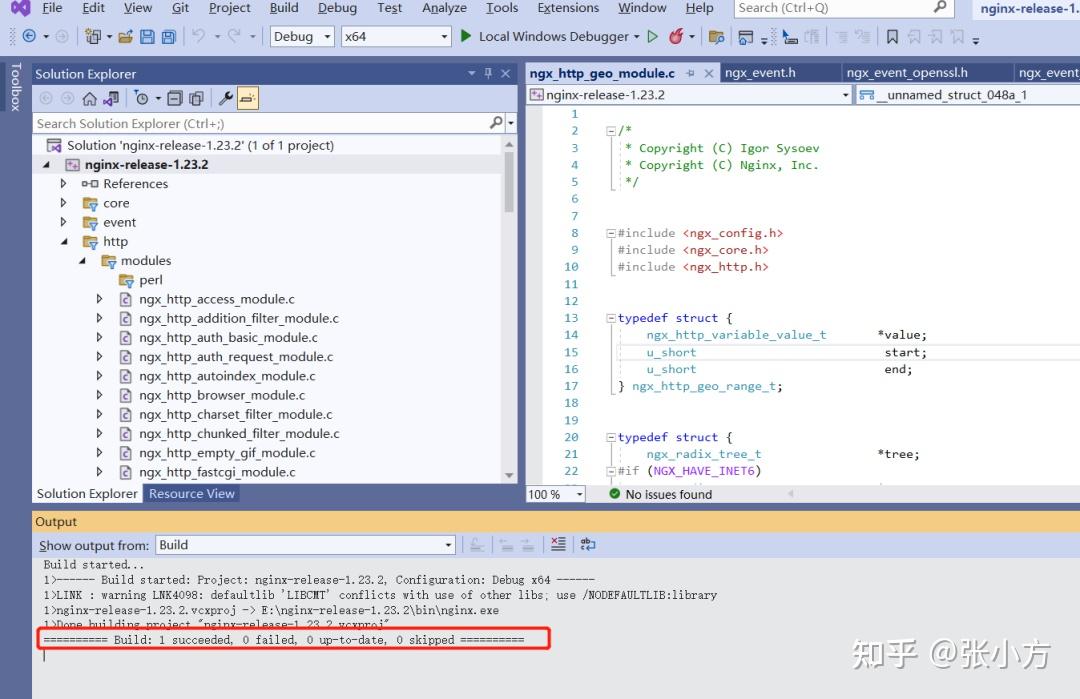The height and width of the screenshot is (699, 1080).
Task: Click the Toggle Bookmark icon
Action: [892, 36]
